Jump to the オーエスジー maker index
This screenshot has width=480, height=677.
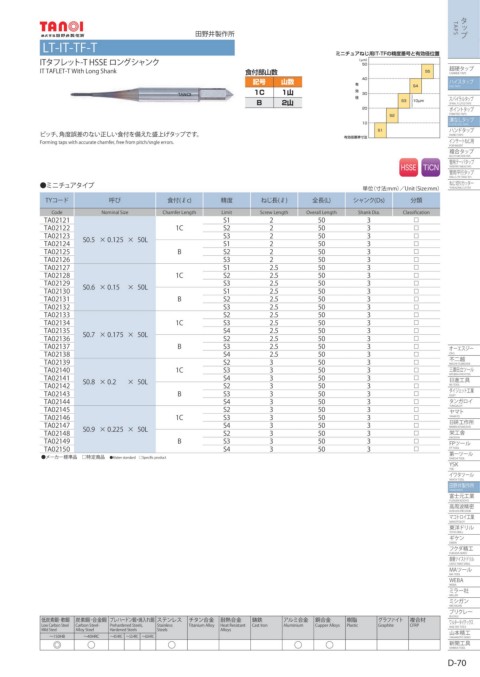click(462, 349)
